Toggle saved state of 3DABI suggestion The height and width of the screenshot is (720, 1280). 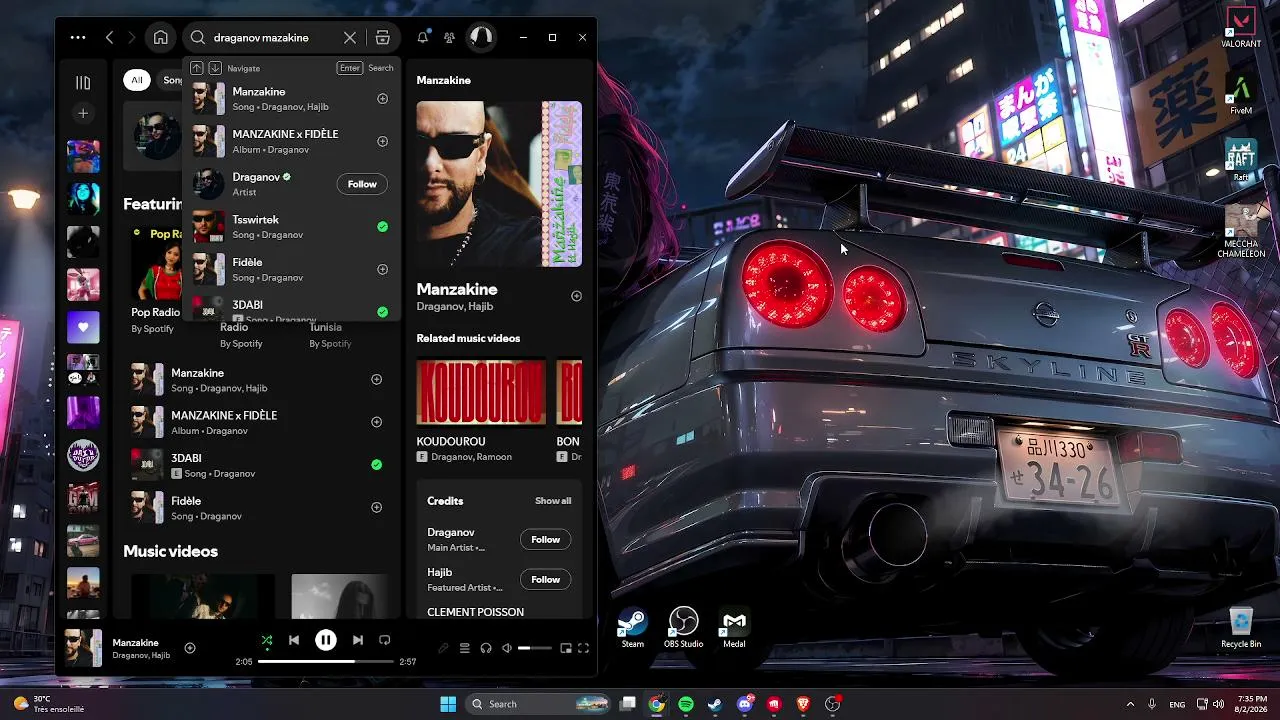tap(382, 312)
